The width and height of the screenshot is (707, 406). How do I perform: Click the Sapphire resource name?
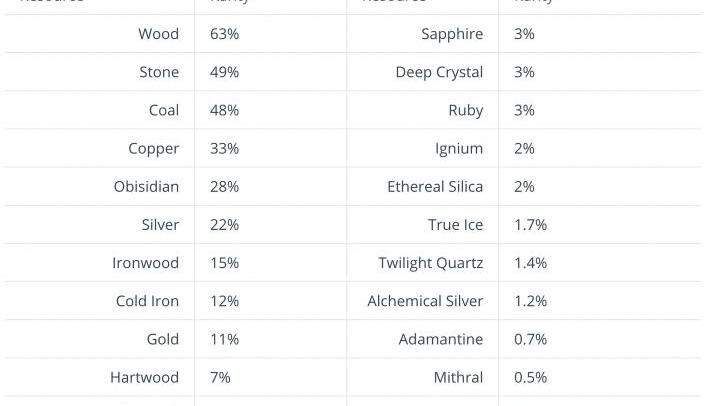coord(452,34)
